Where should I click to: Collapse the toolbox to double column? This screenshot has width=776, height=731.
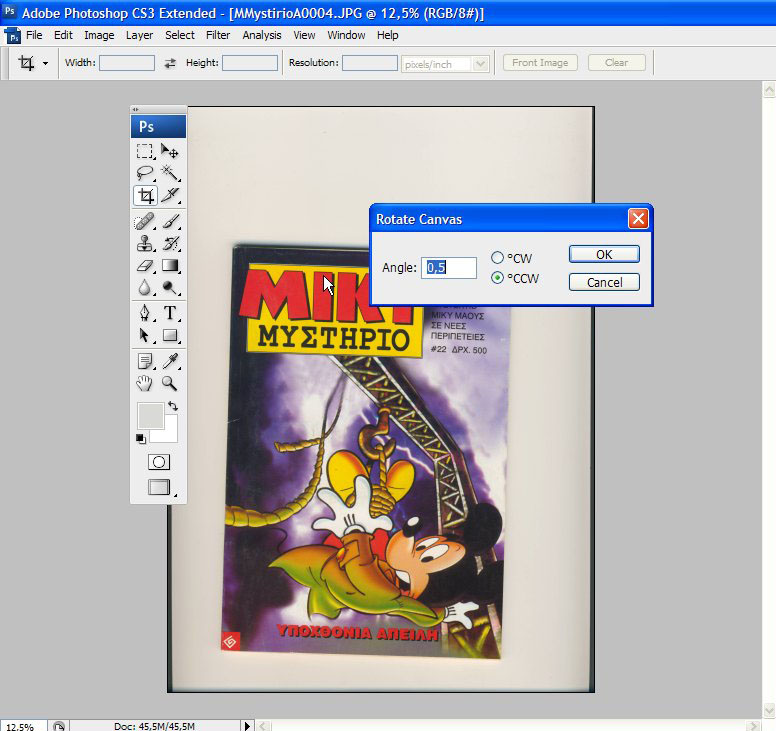(135, 109)
